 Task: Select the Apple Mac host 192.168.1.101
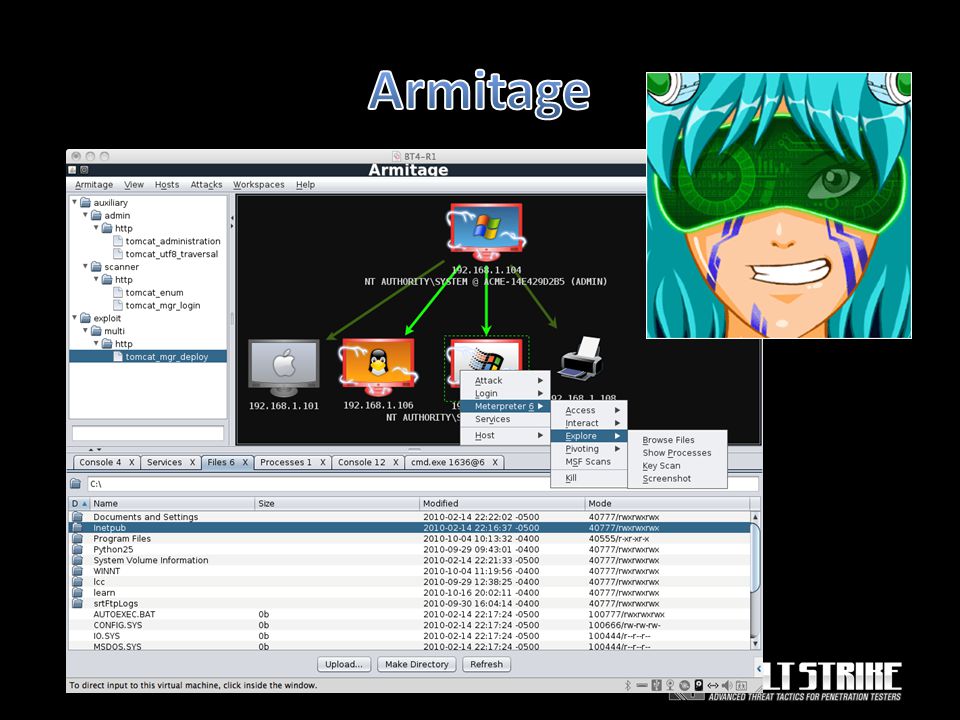click(283, 368)
